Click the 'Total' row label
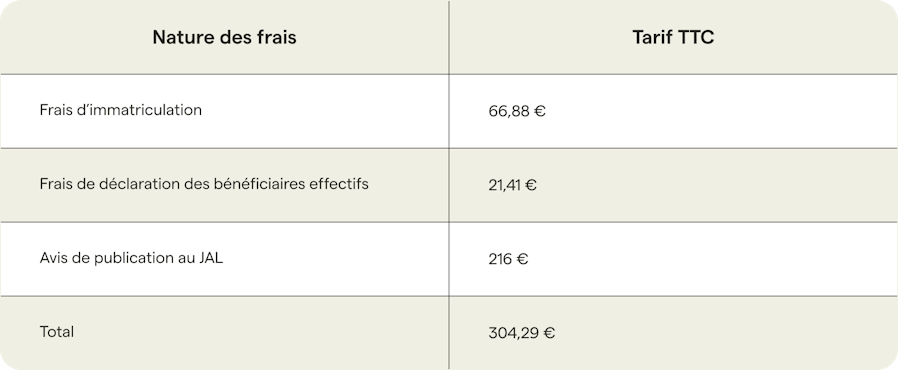This screenshot has height=370, width=898. (x=57, y=332)
